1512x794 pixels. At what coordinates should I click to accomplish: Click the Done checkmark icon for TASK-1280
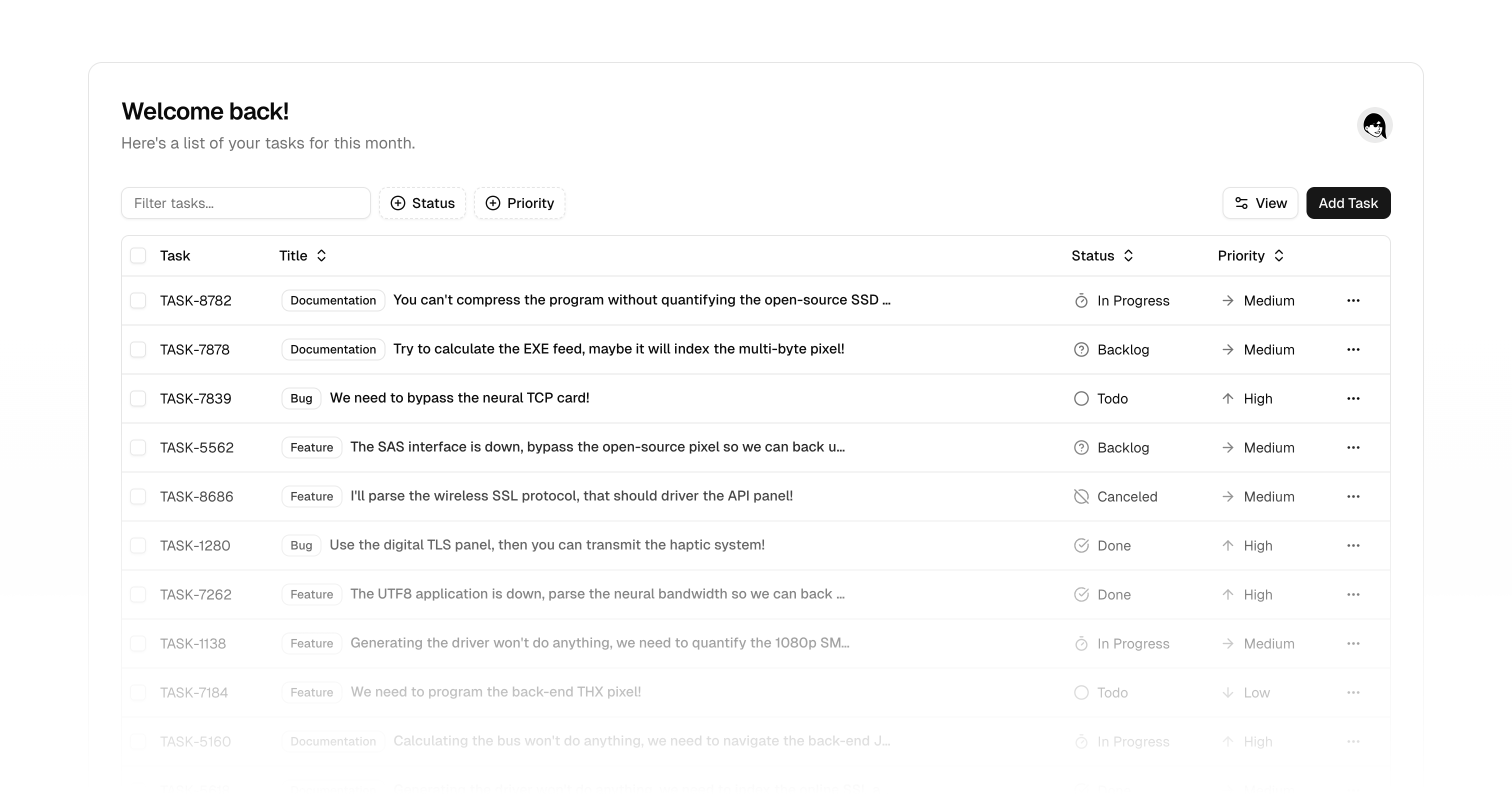click(x=1081, y=546)
